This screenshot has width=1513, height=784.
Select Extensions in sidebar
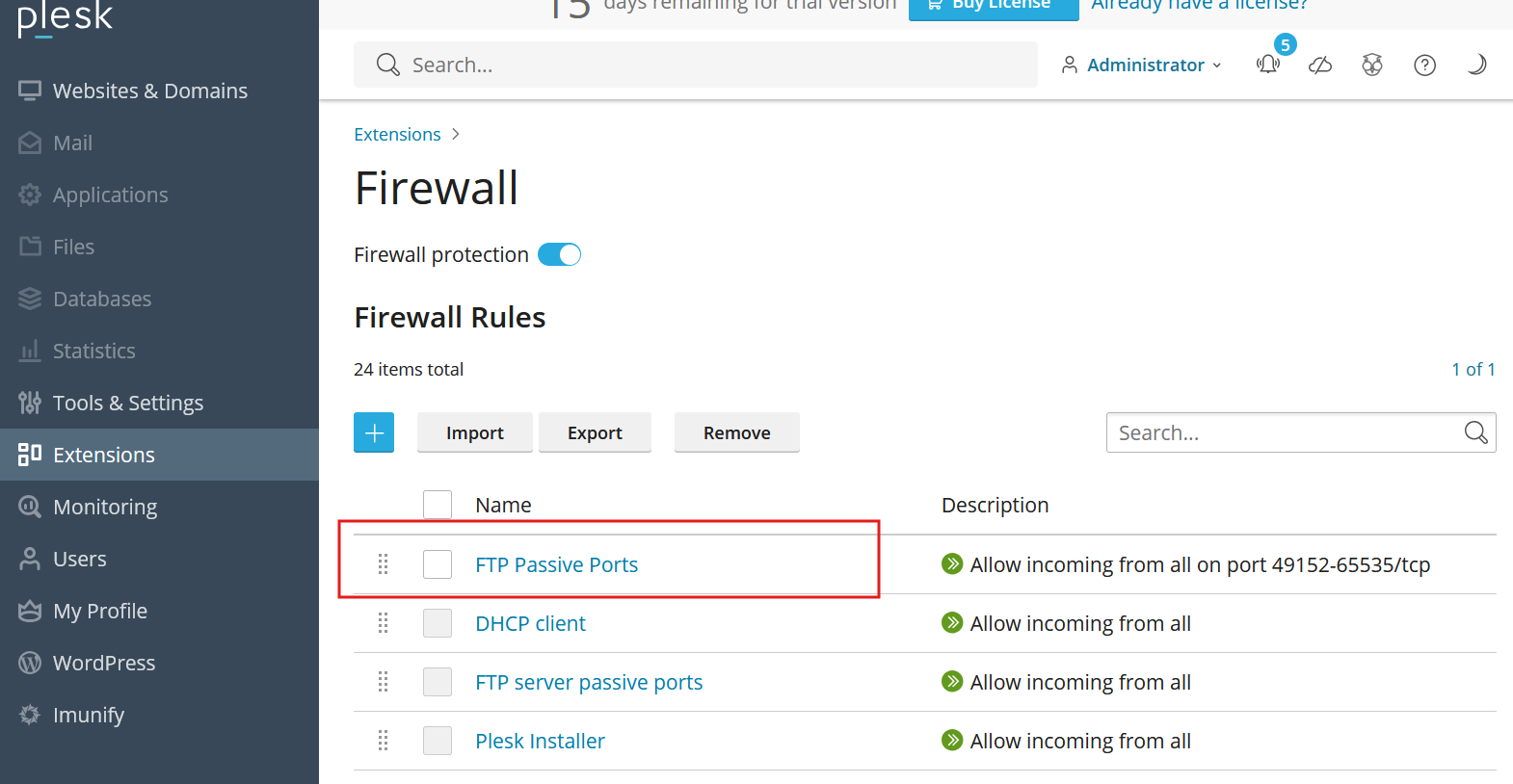[x=159, y=455]
